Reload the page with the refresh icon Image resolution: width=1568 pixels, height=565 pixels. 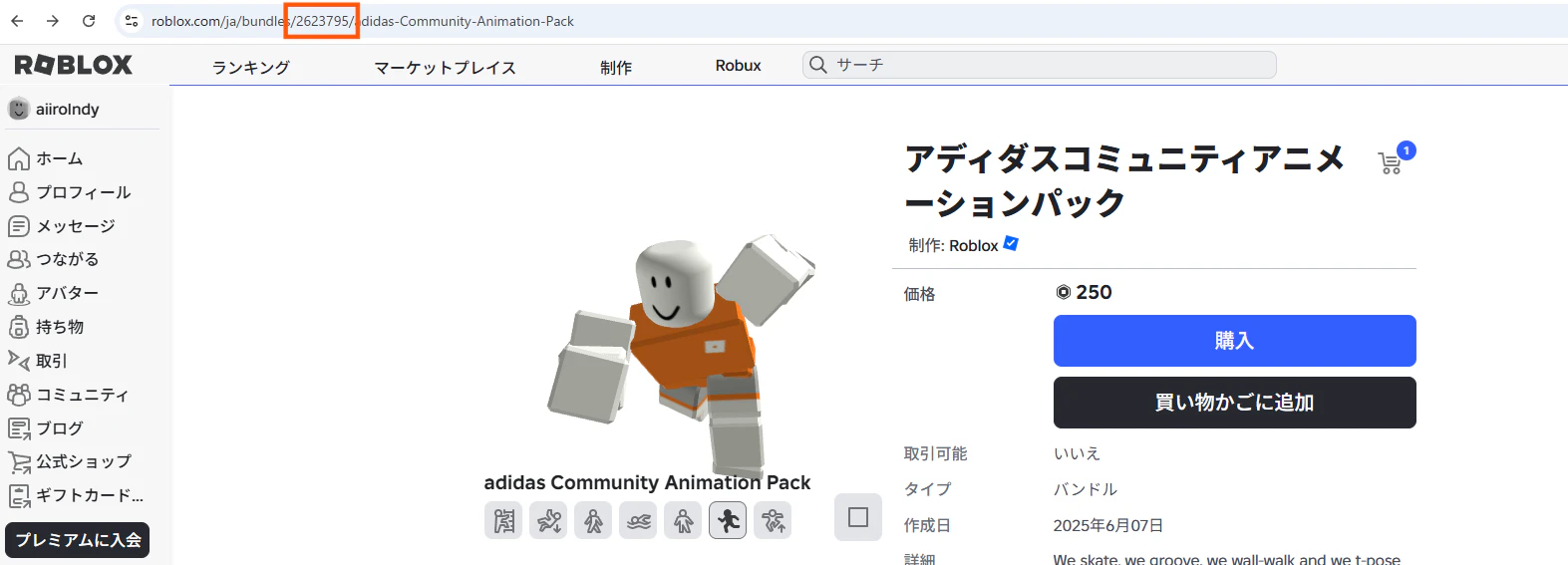(89, 21)
